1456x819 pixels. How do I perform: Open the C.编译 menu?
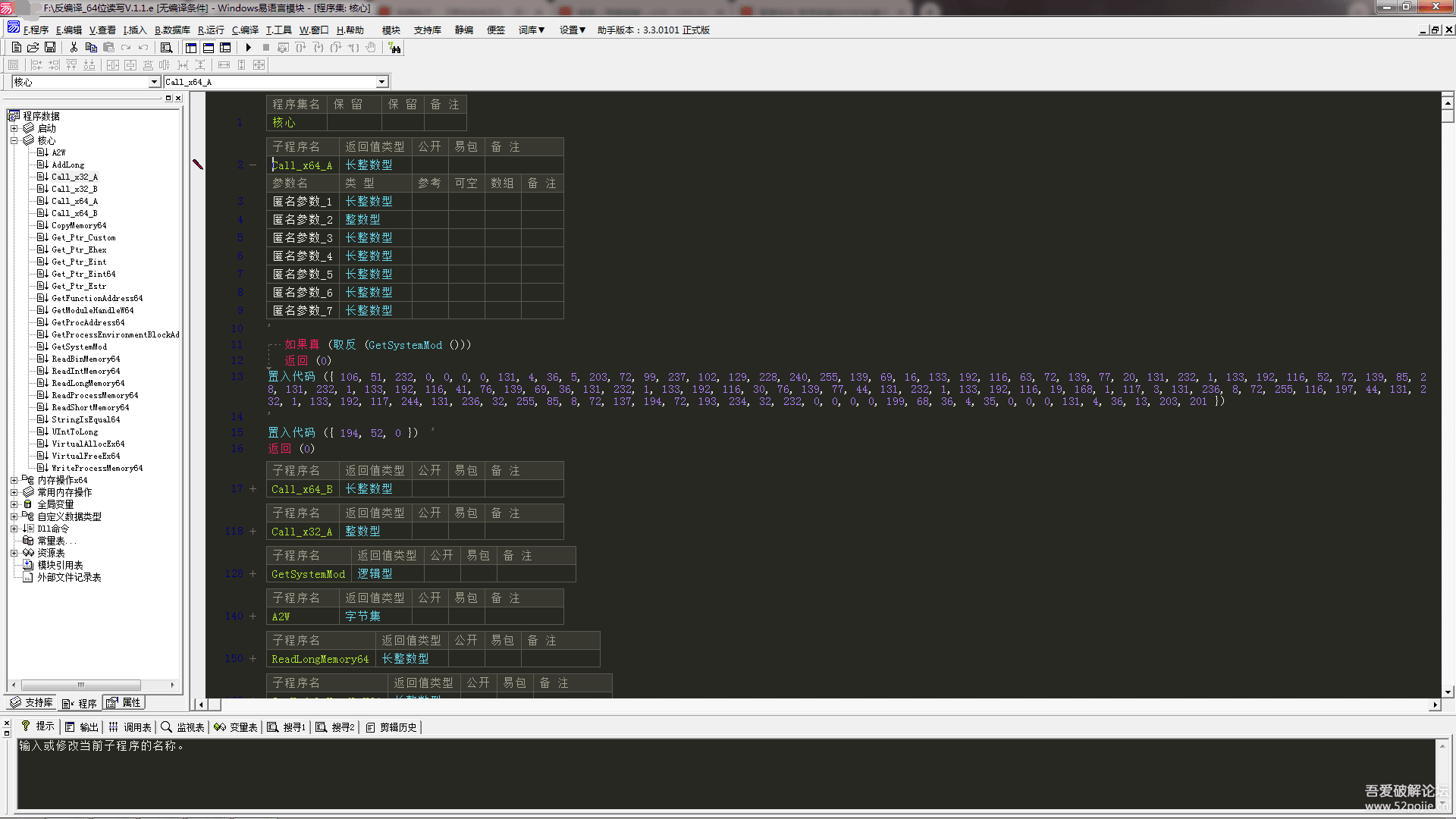point(245,30)
